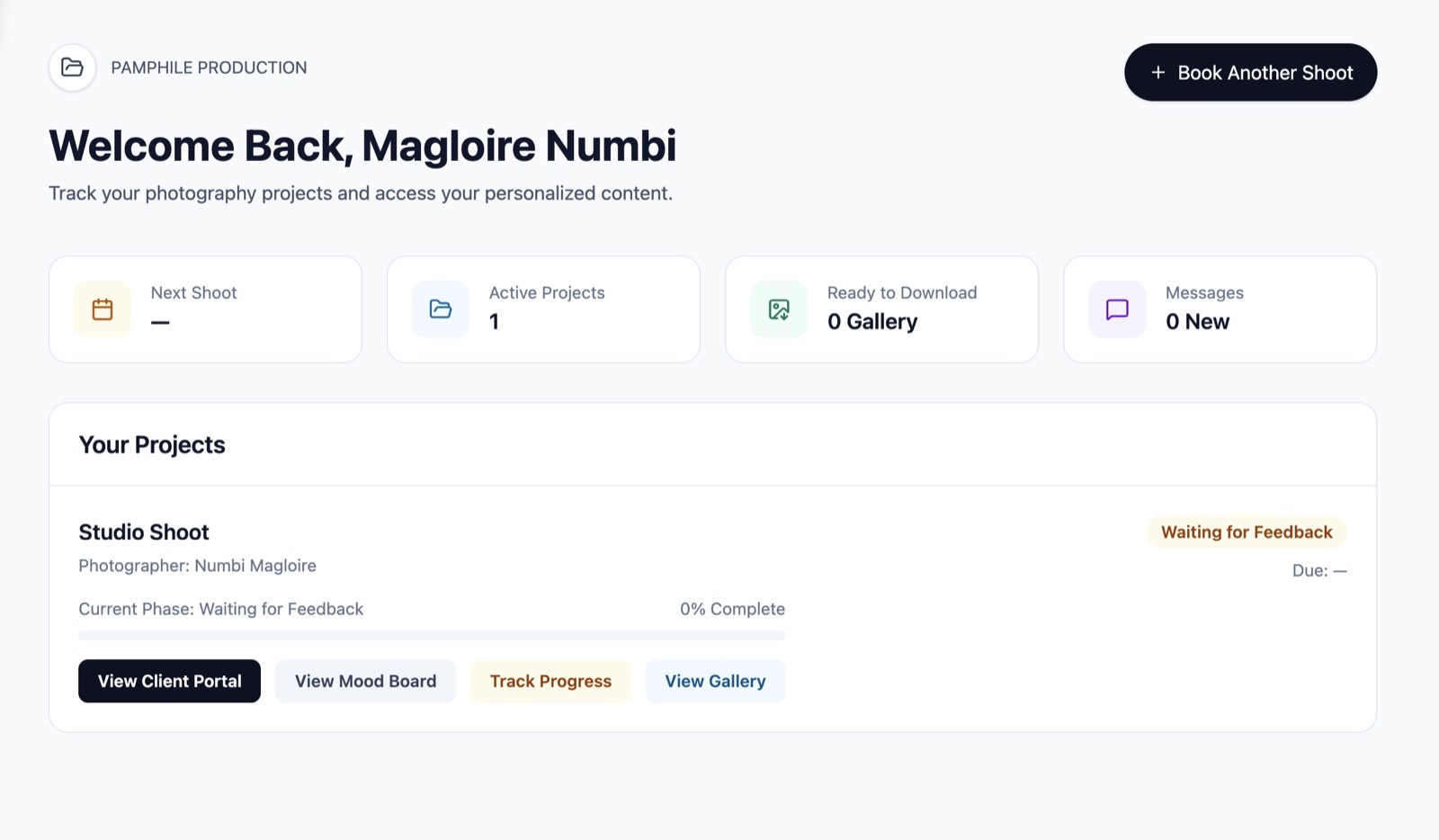The image size is (1439, 840).
Task: Click the plus icon on Book Another Shoot
Action: pos(1158,73)
